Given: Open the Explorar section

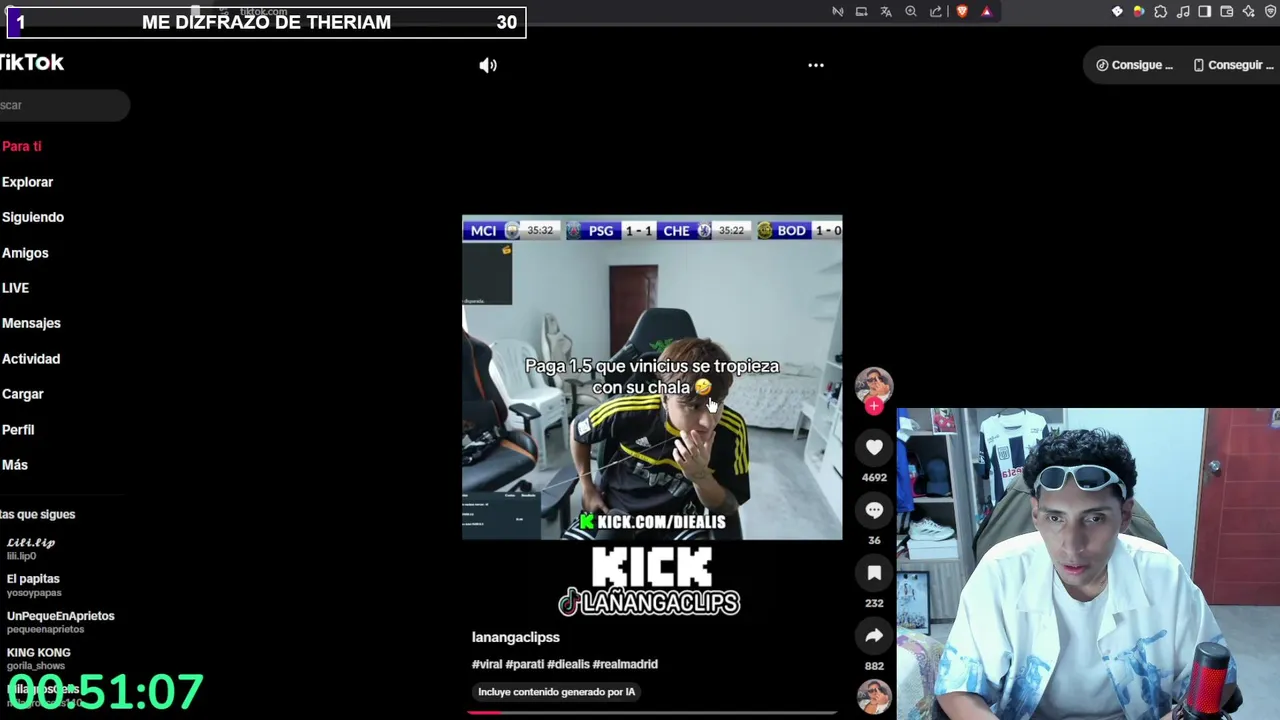Looking at the screenshot, I should tap(27, 182).
